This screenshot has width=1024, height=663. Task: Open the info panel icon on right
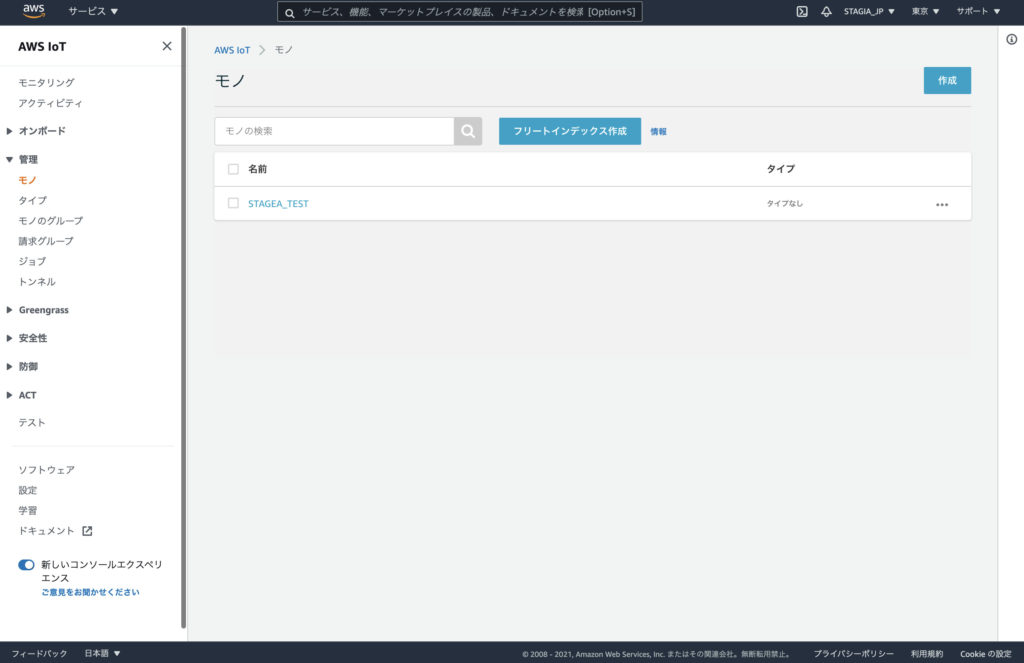1011,39
